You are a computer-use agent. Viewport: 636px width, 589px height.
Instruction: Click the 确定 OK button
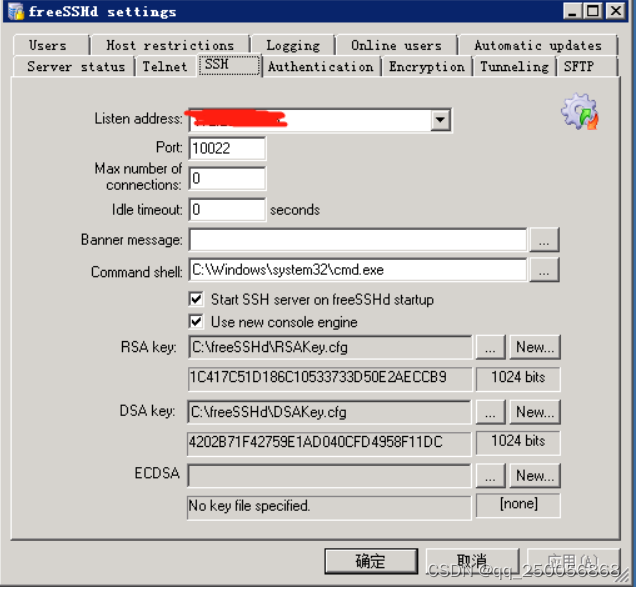coord(371,561)
